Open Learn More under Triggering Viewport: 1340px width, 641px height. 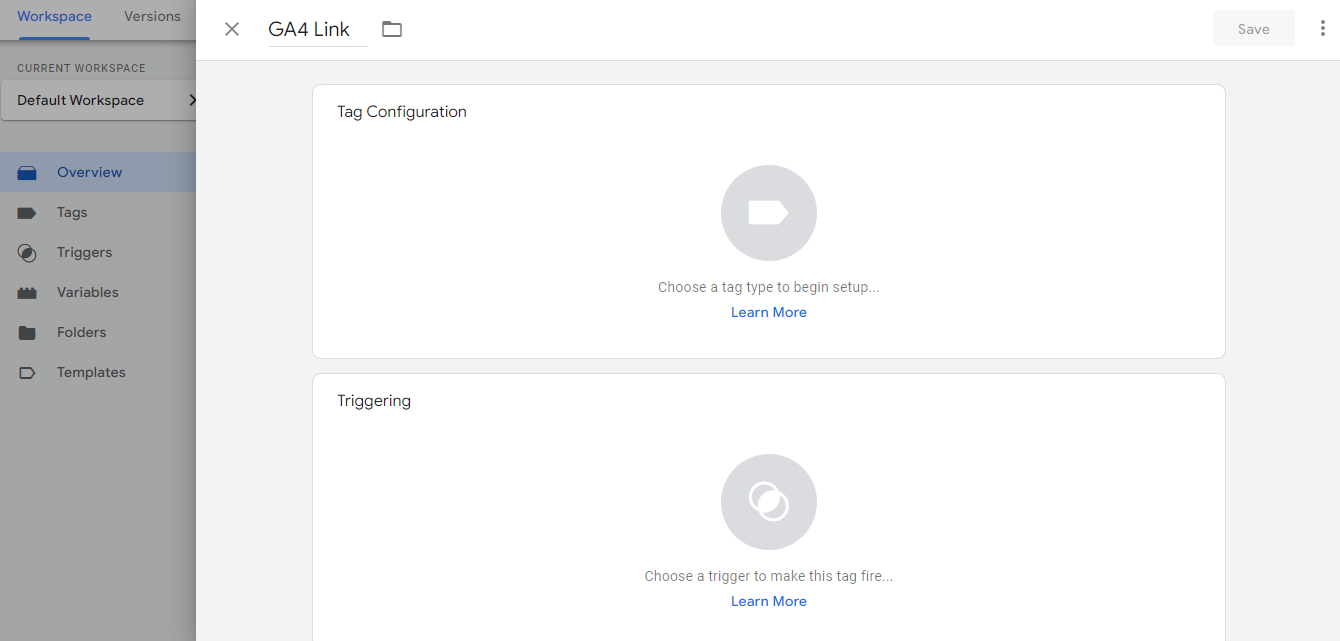click(x=768, y=601)
